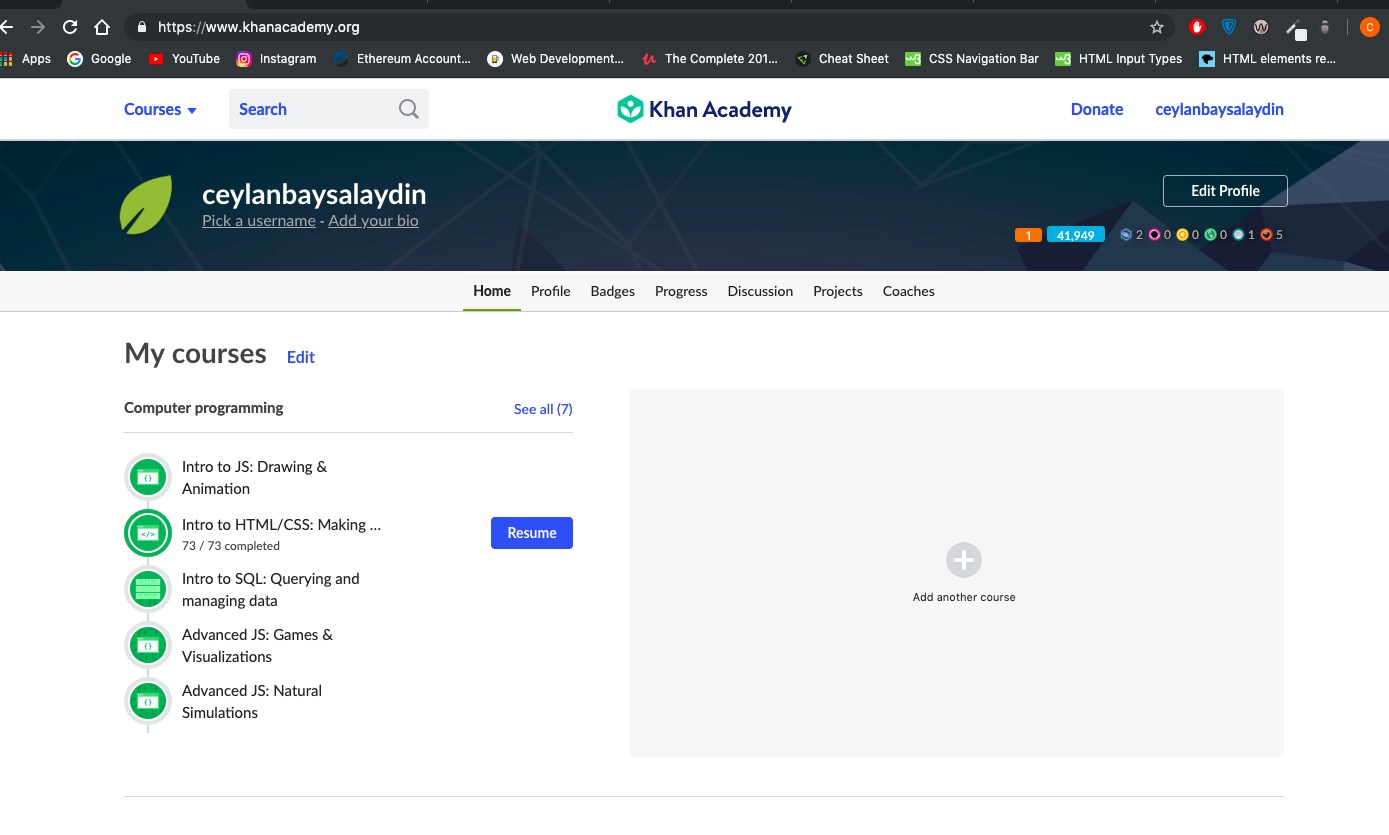Open the Google bookmark

pyautogui.click(x=99, y=59)
